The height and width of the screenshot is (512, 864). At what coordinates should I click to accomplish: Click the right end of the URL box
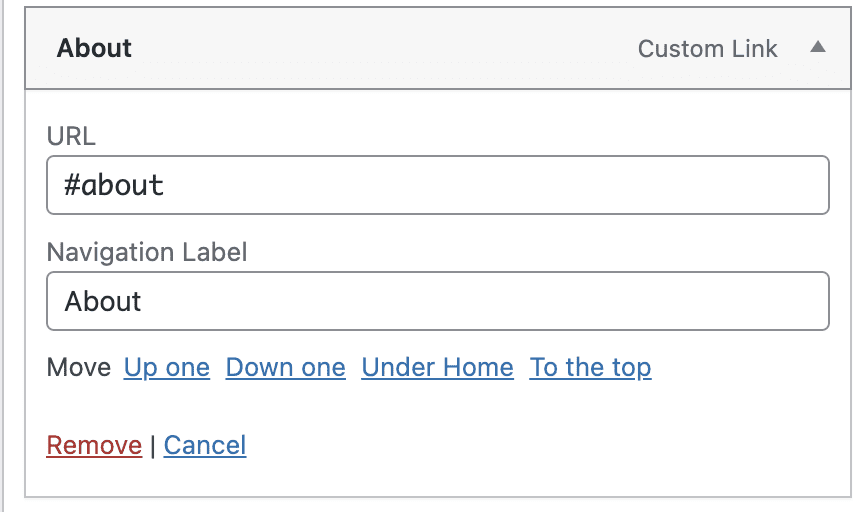click(x=800, y=185)
